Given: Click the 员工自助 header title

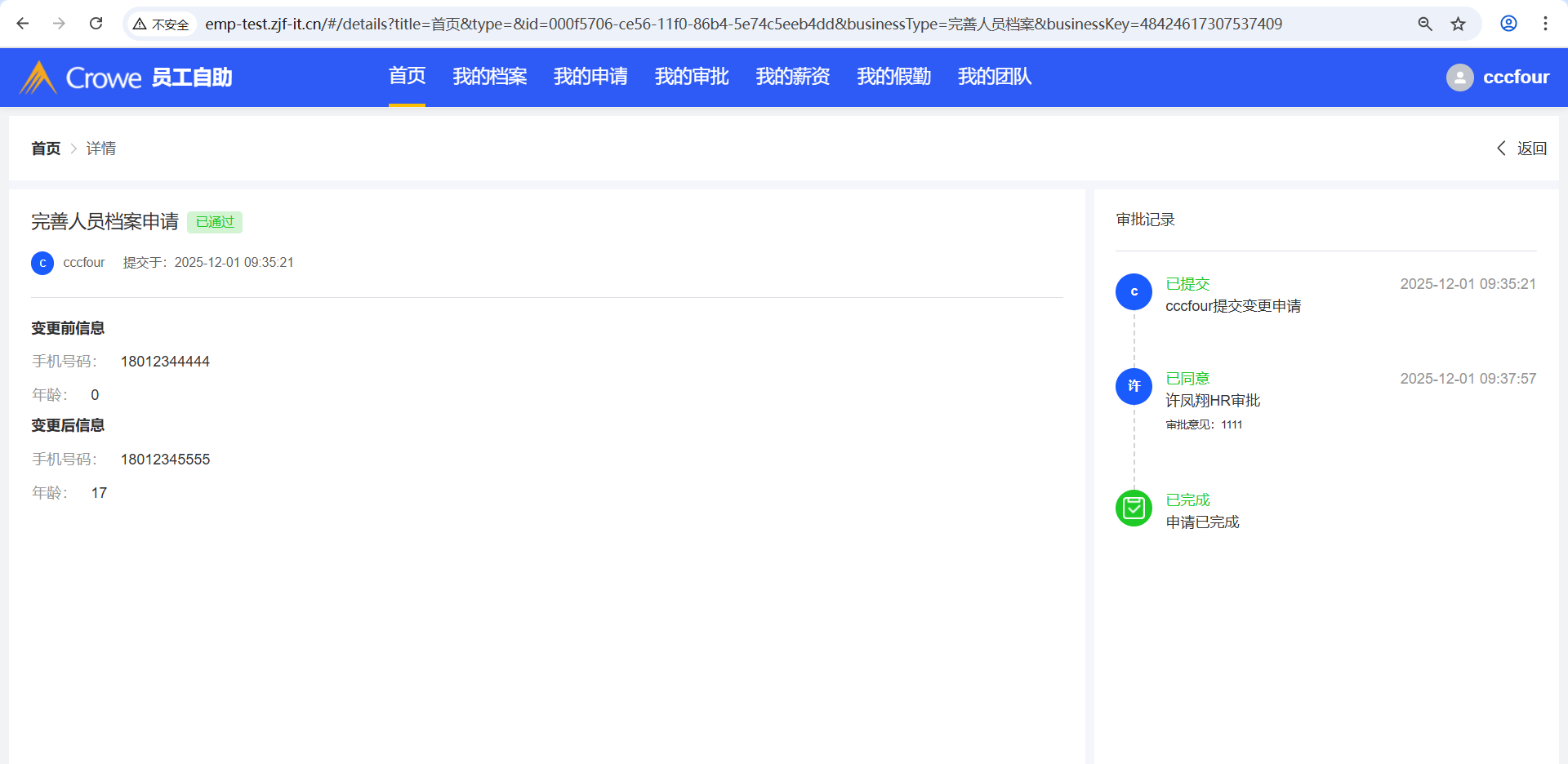Looking at the screenshot, I should [192, 78].
